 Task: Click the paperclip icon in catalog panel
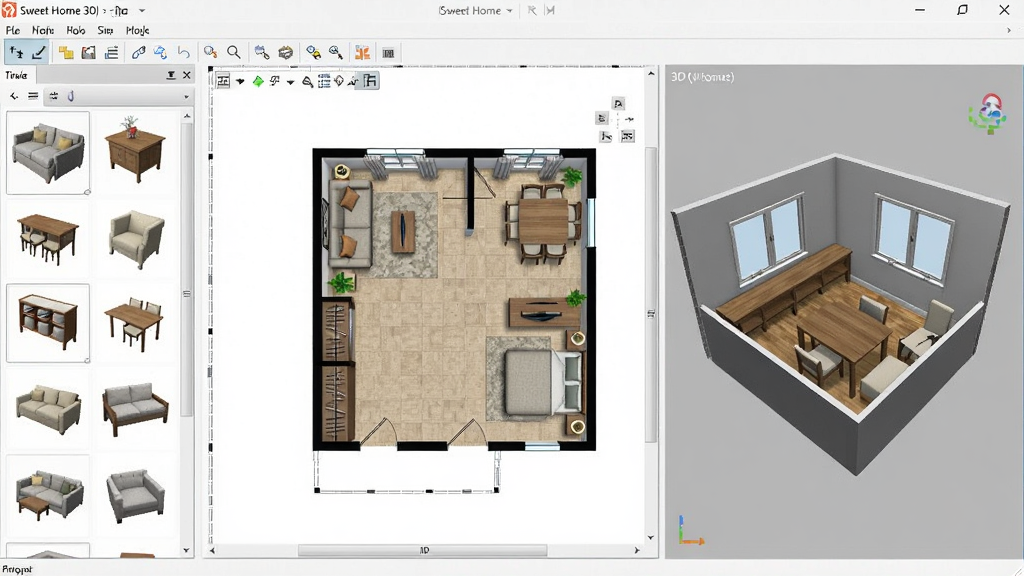pyautogui.click(x=71, y=96)
